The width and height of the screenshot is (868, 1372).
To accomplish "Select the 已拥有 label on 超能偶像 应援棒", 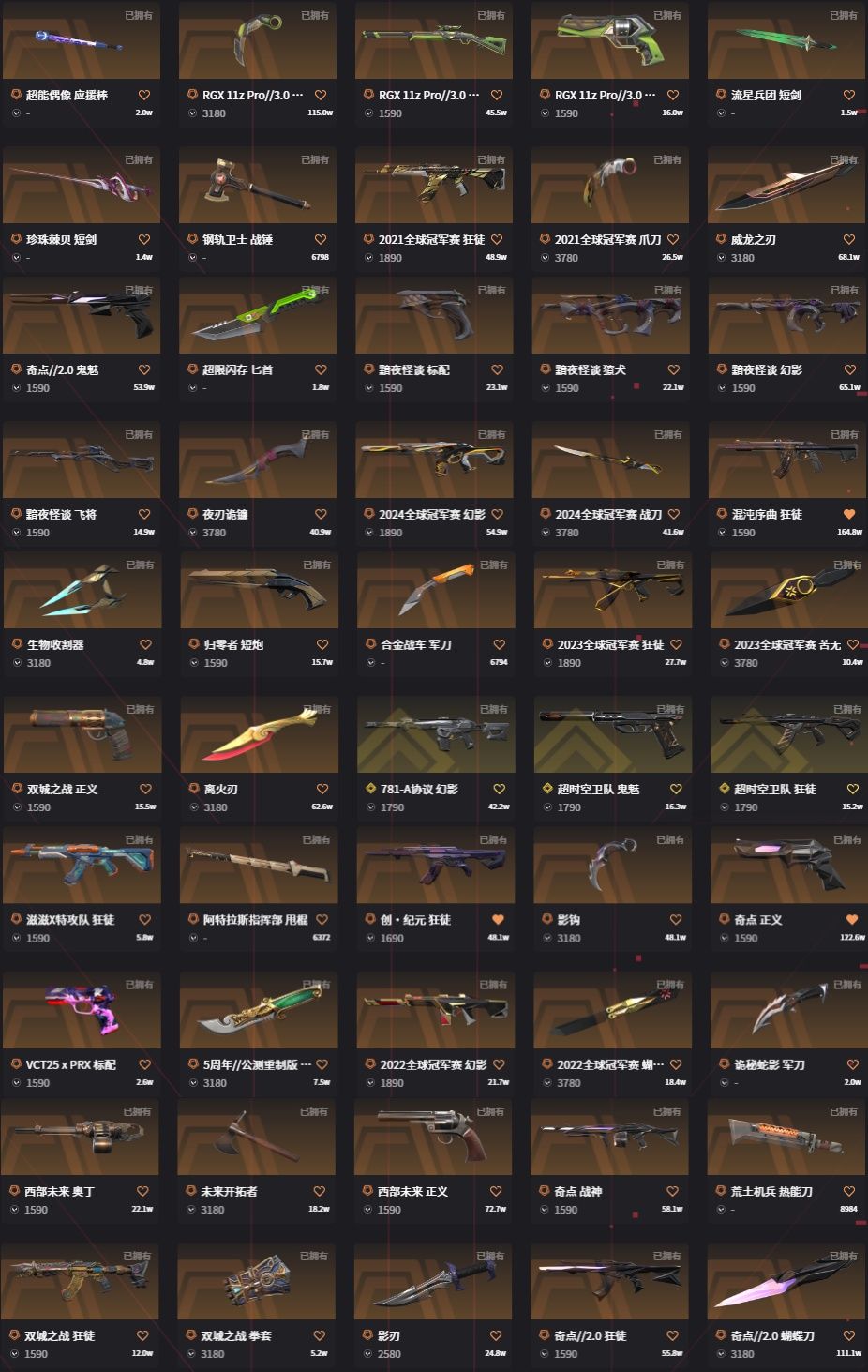I will click(x=139, y=16).
